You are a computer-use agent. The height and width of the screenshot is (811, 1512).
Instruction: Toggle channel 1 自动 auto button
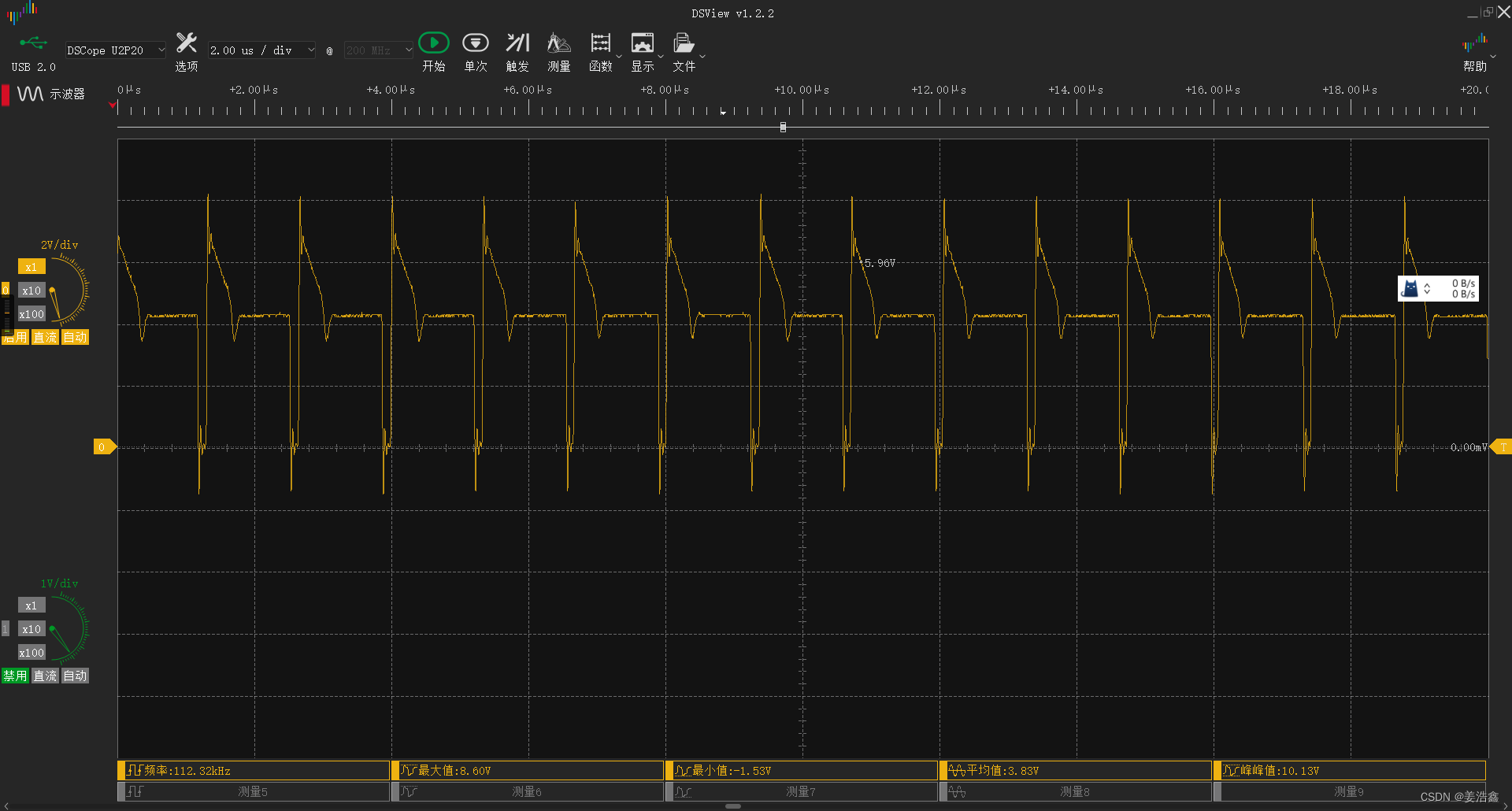click(75, 676)
